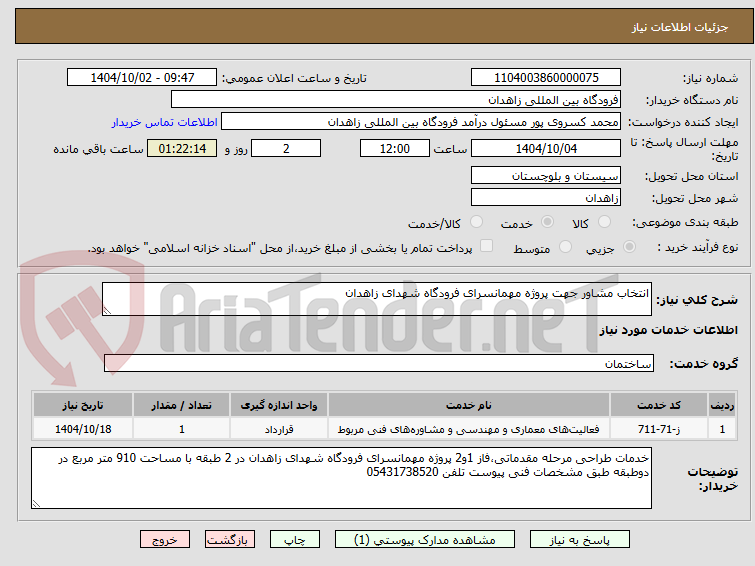Click the واحد اندازه گیری column header

(x=279, y=405)
